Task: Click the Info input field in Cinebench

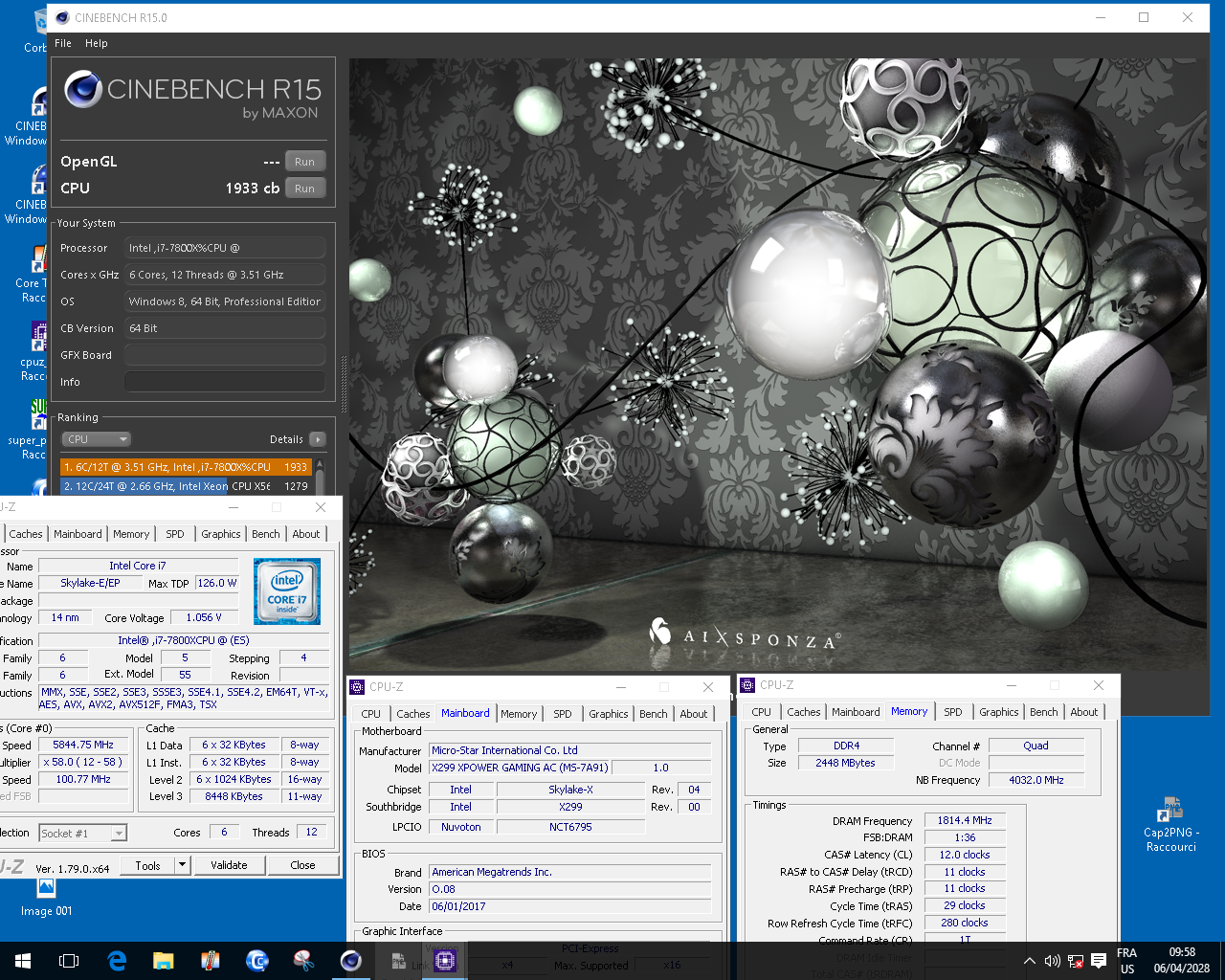Action: (225, 382)
